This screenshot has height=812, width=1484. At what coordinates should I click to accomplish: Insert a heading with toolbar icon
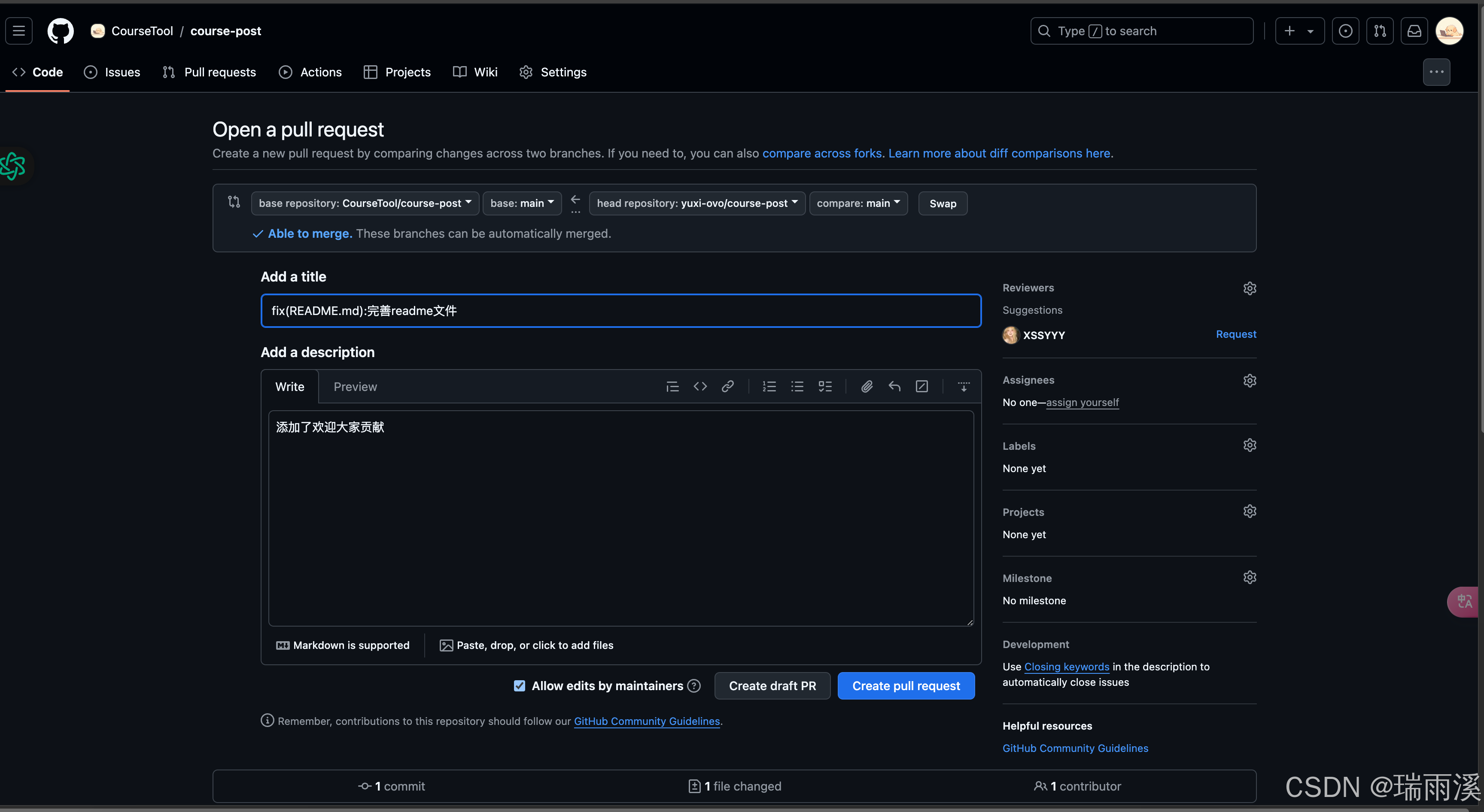(x=672, y=386)
